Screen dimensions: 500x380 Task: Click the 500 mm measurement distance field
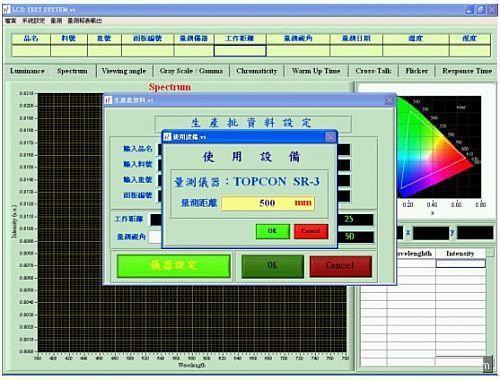click(268, 203)
